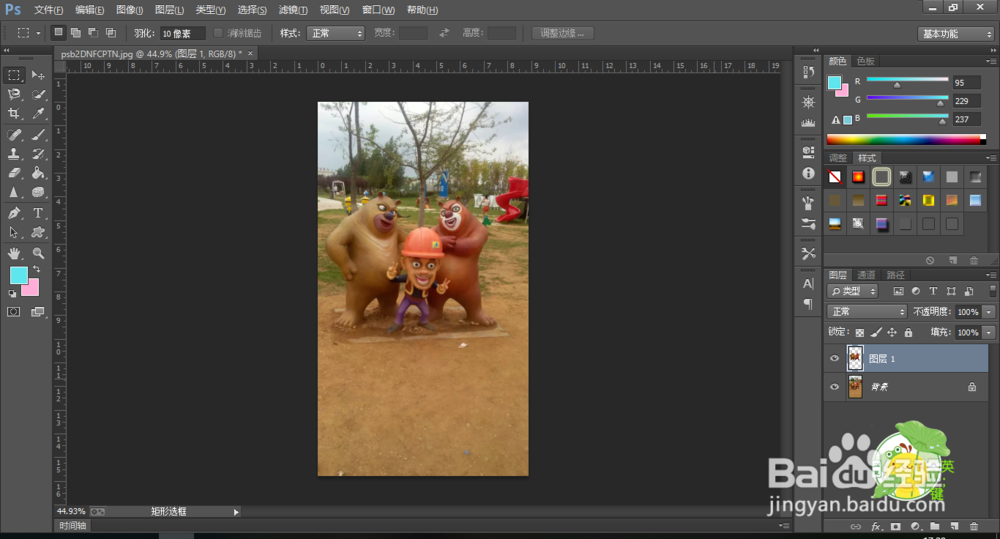1000x539 pixels.
Task: Select the Clone Stamp tool
Action: click(14, 154)
